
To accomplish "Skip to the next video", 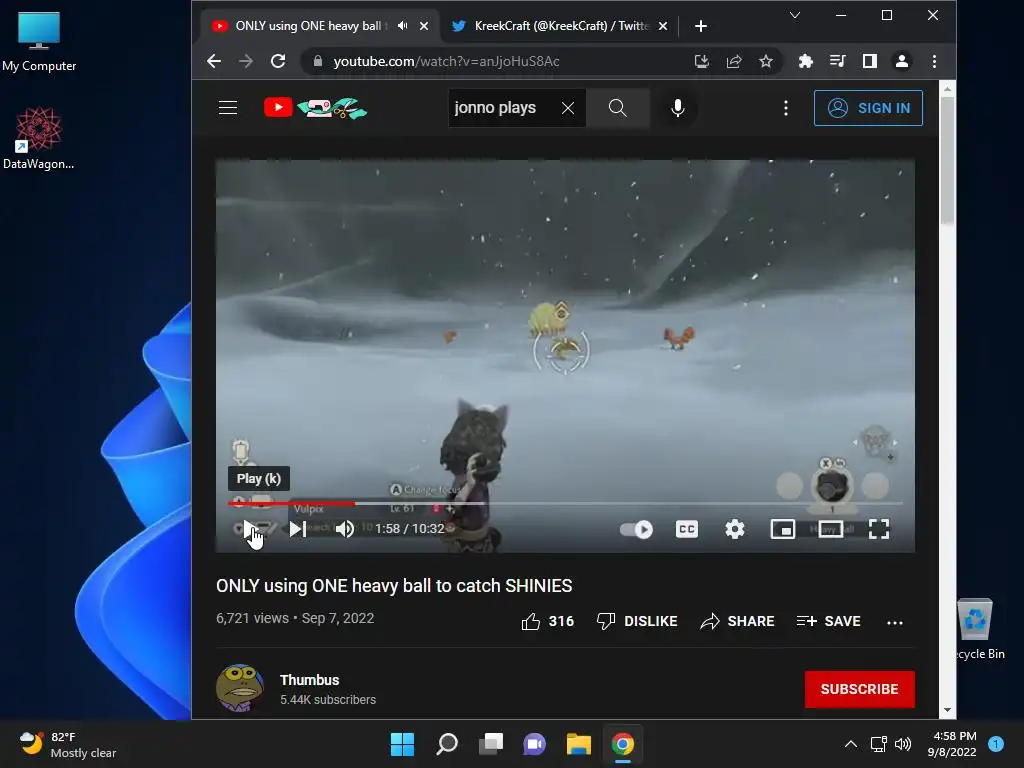I will [298, 529].
